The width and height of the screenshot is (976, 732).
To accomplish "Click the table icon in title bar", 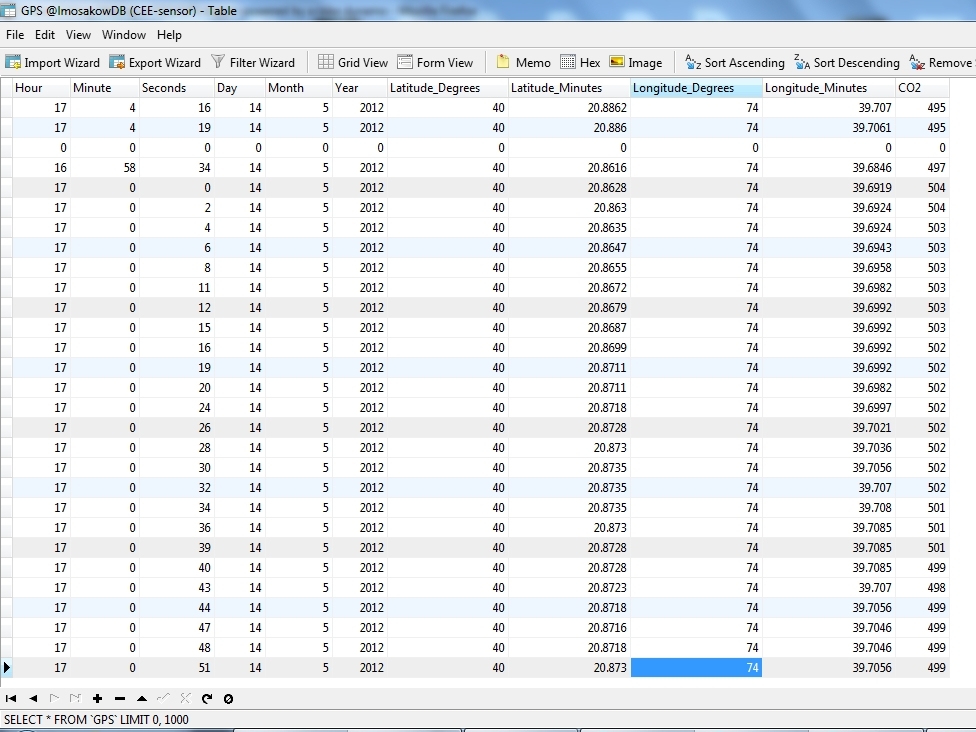I will (8, 10).
